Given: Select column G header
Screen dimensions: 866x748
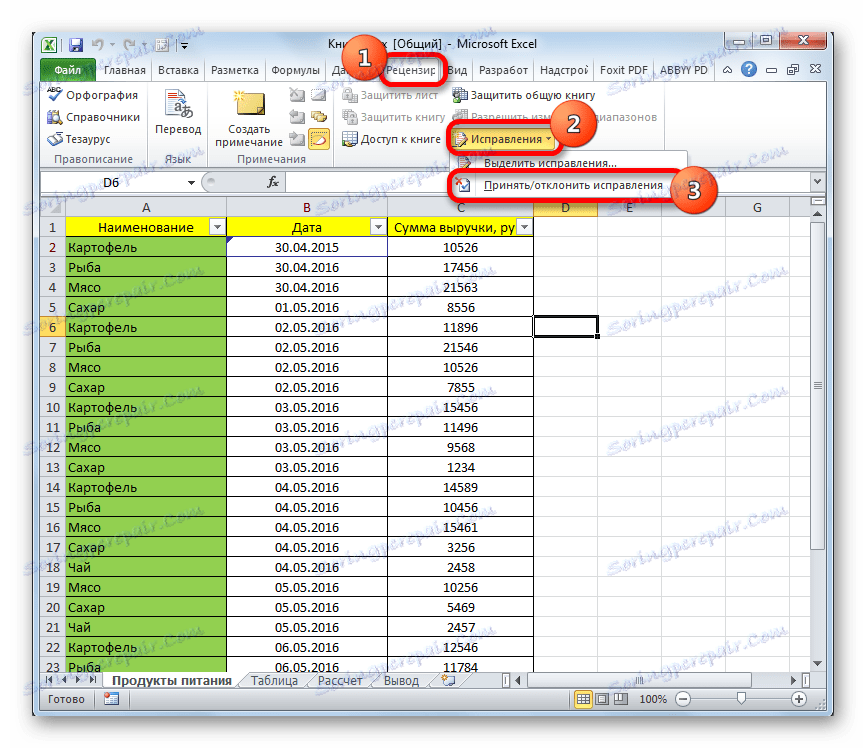Looking at the screenshot, I should (757, 208).
